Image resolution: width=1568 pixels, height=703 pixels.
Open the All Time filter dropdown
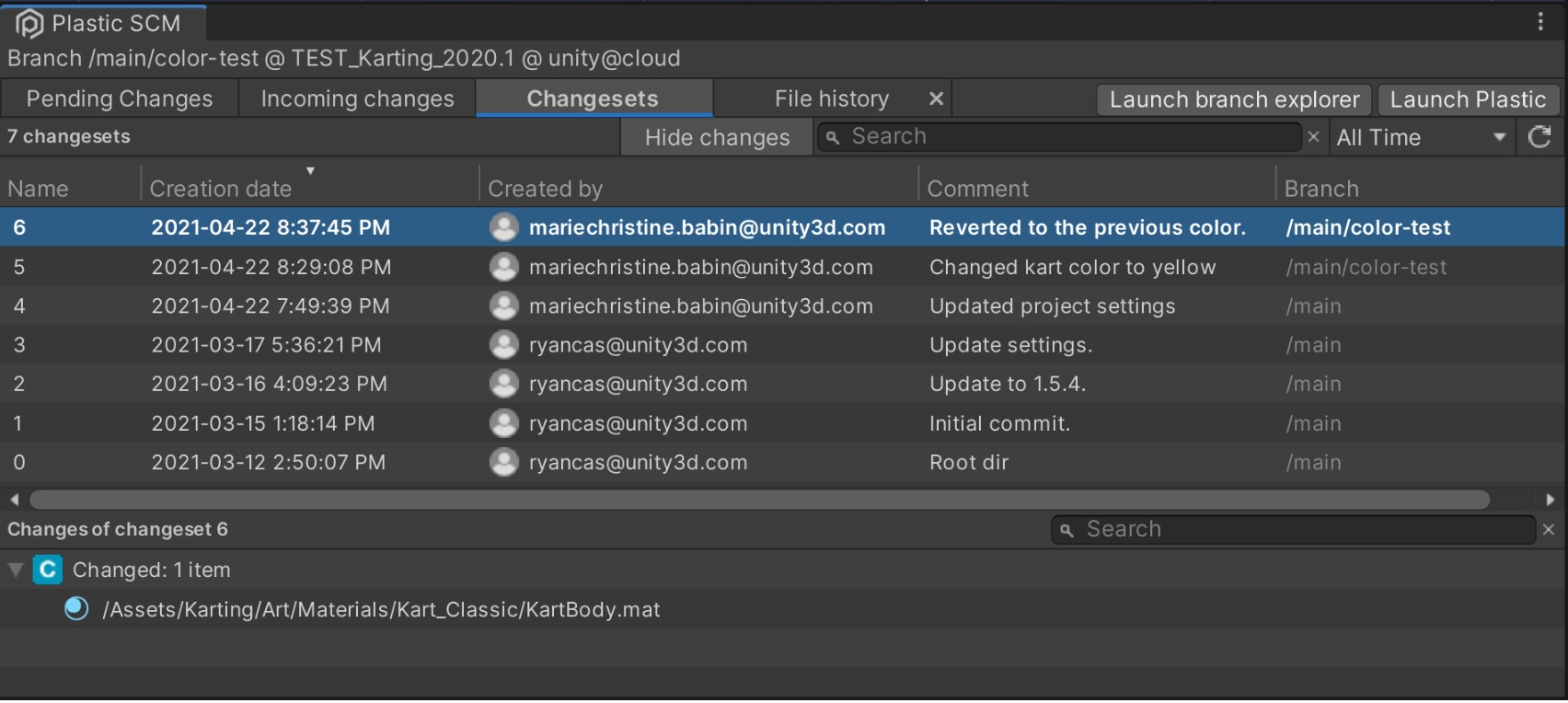pos(1422,137)
